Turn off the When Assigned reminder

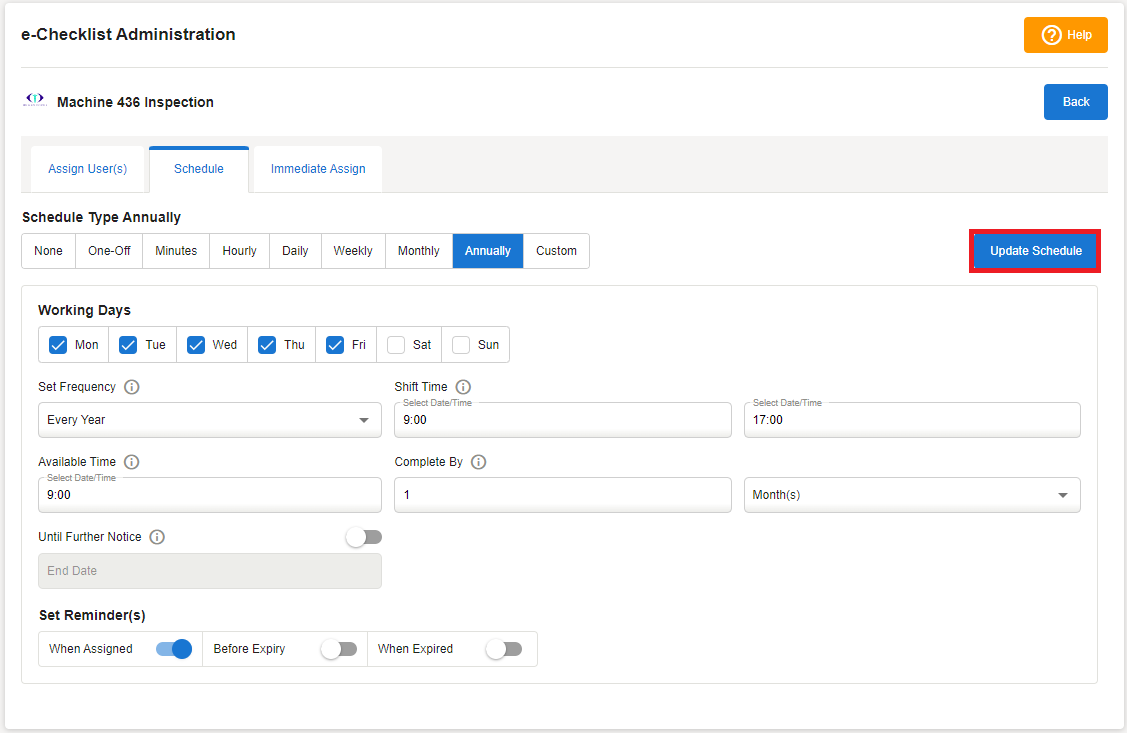pos(174,649)
